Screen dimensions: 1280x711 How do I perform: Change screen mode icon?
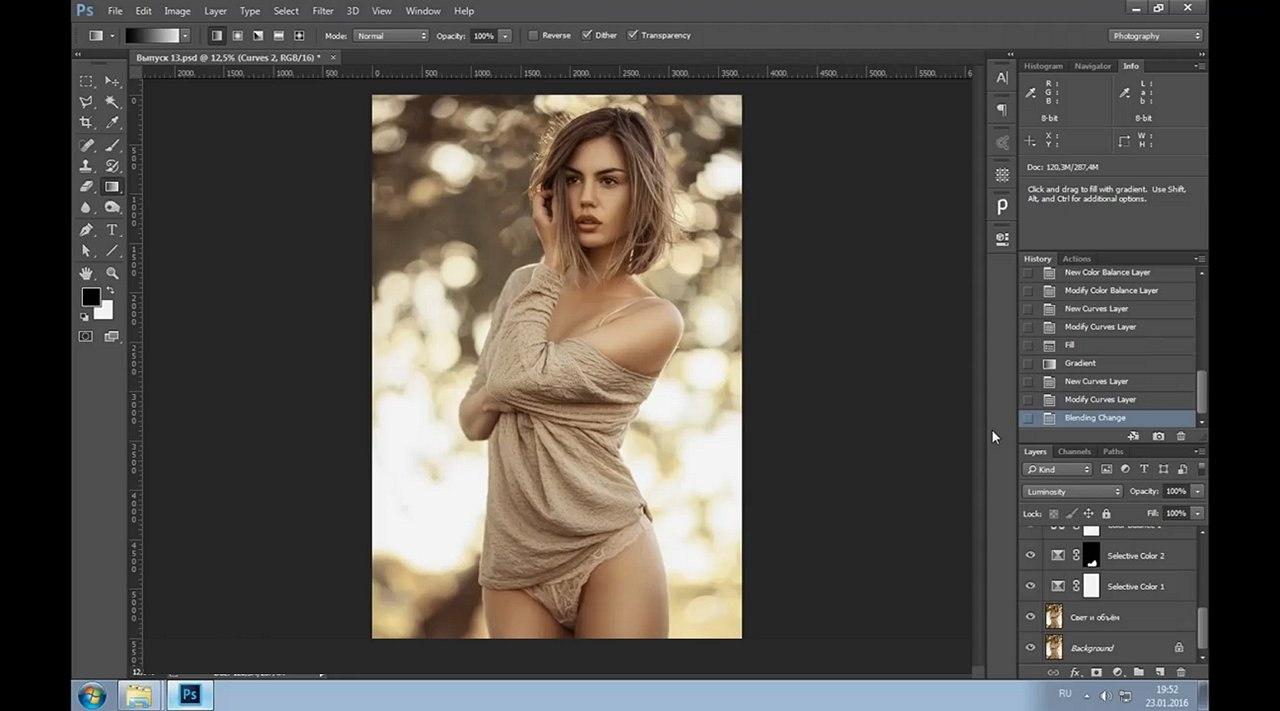112,337
